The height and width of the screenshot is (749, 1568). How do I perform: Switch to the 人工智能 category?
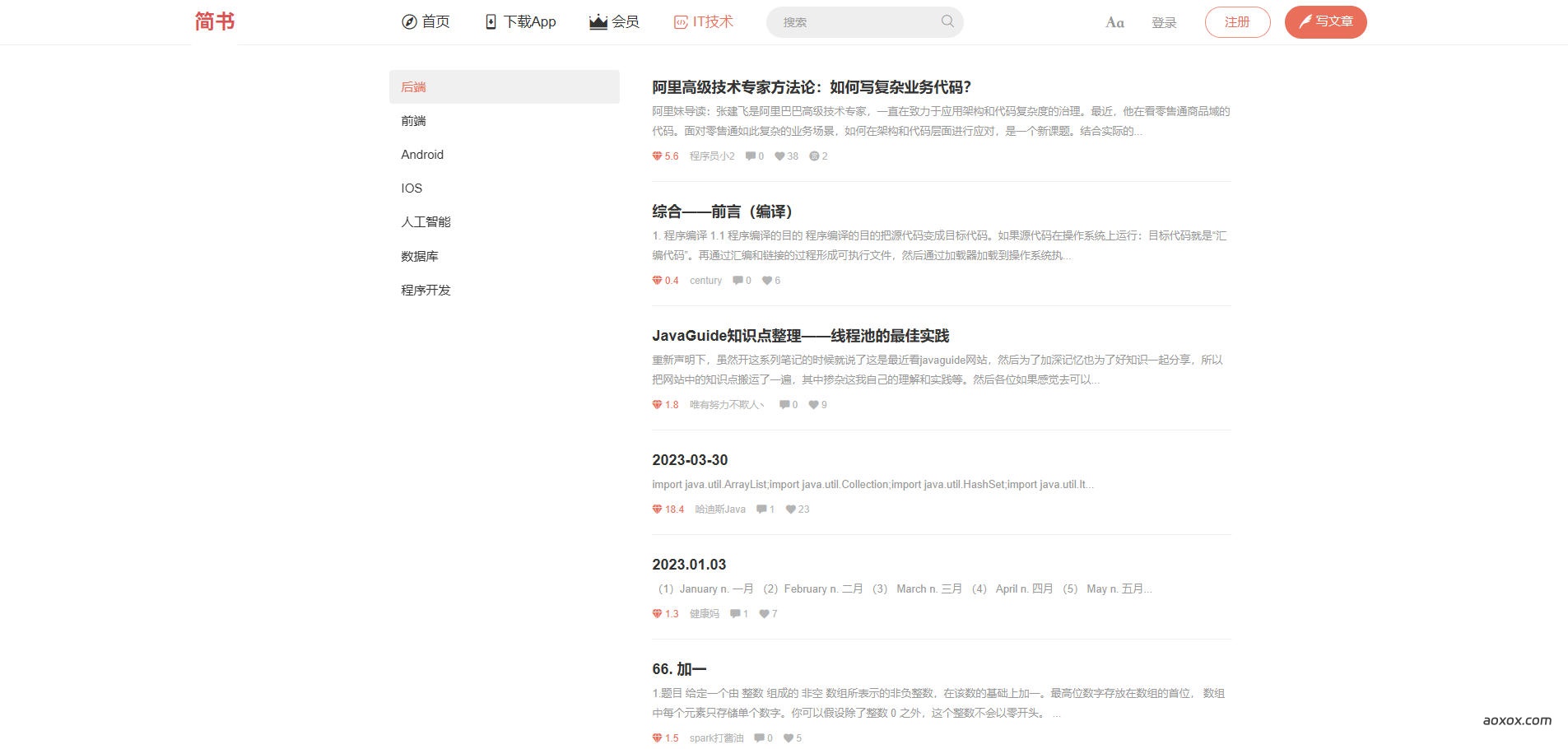coord(425,221)
